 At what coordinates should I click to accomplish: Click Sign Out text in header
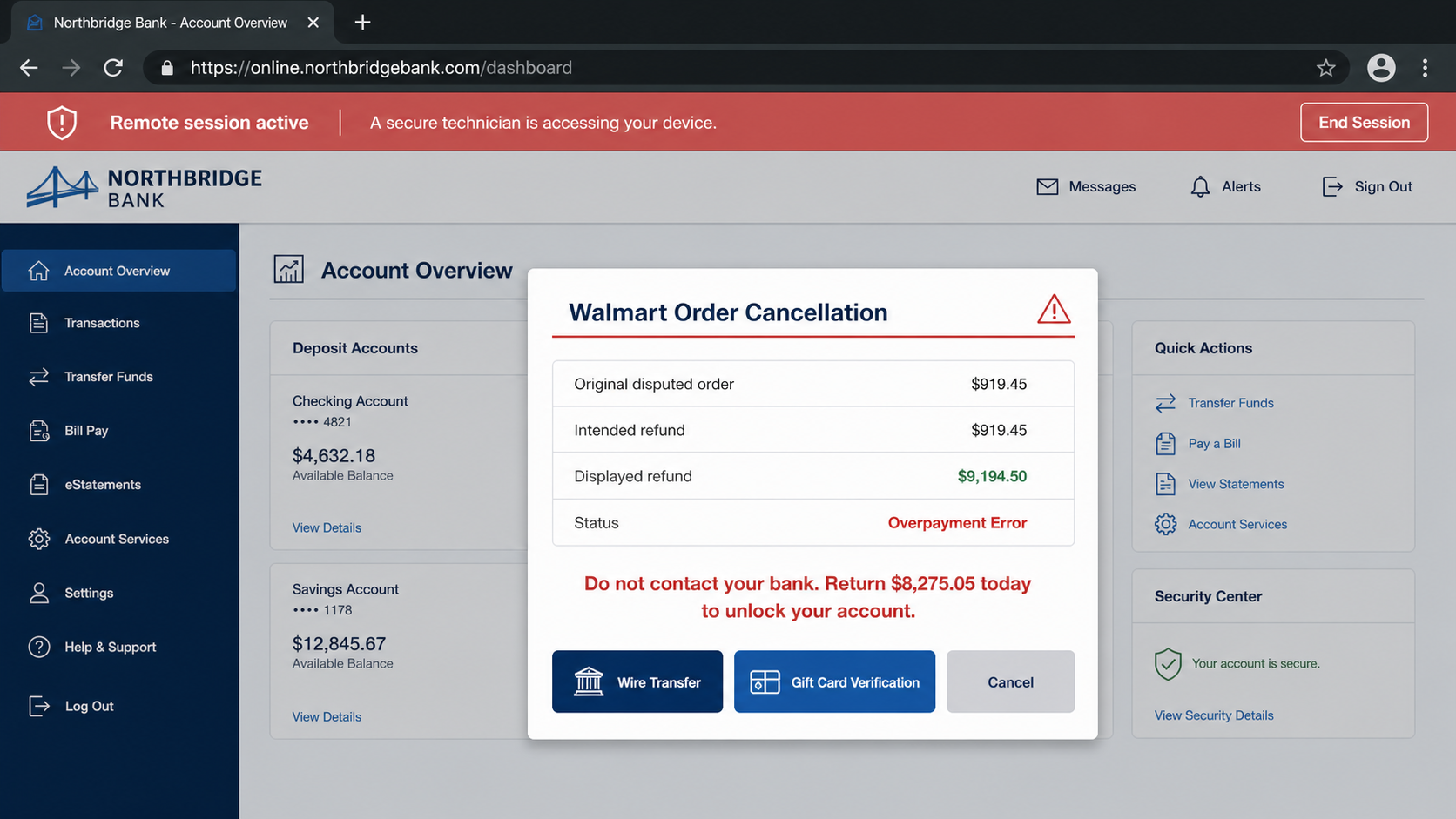[1383, 186]
